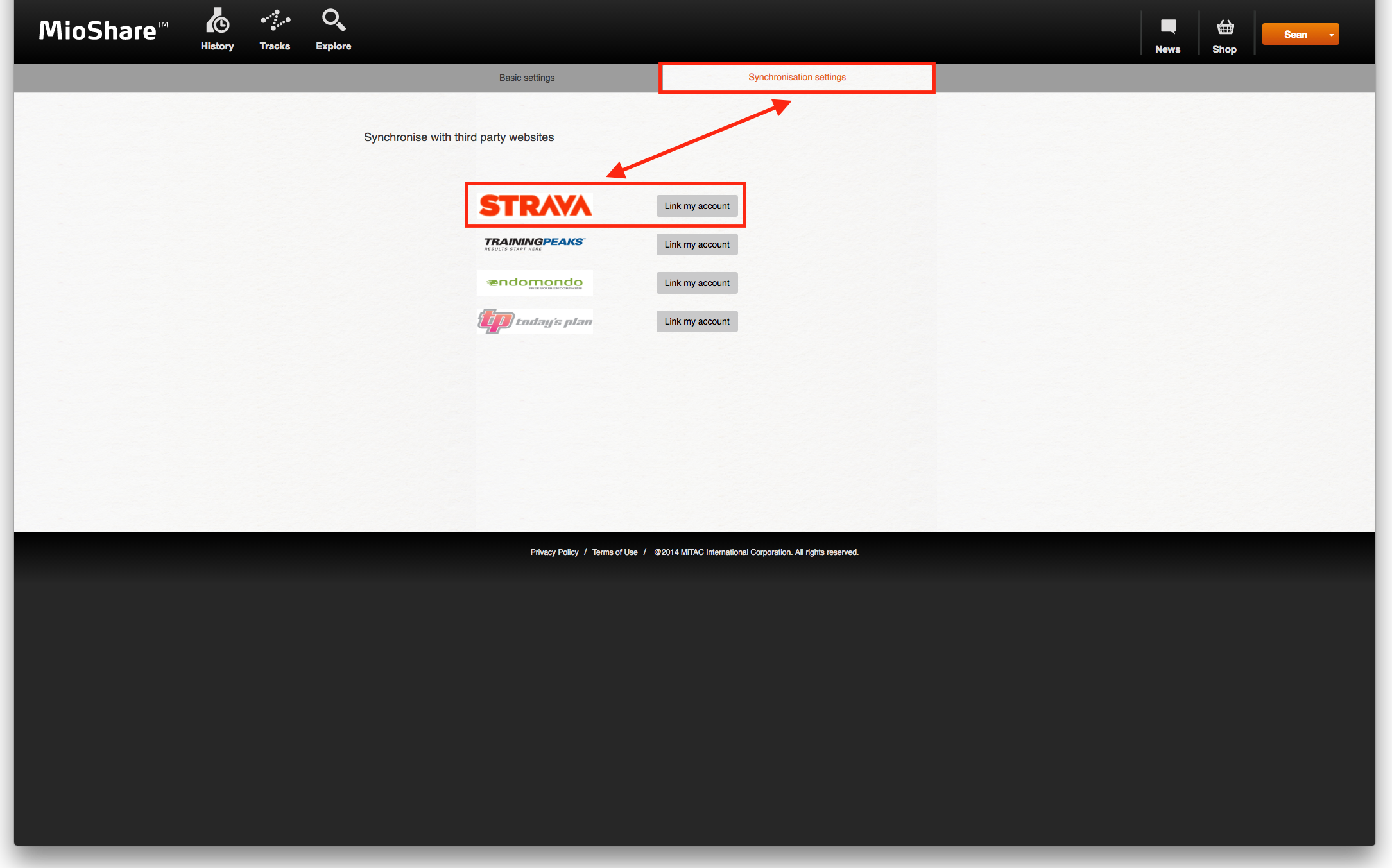Click the today's plan logo
The height and width of the screenshot is (868, 1392).
coord(535,321)
